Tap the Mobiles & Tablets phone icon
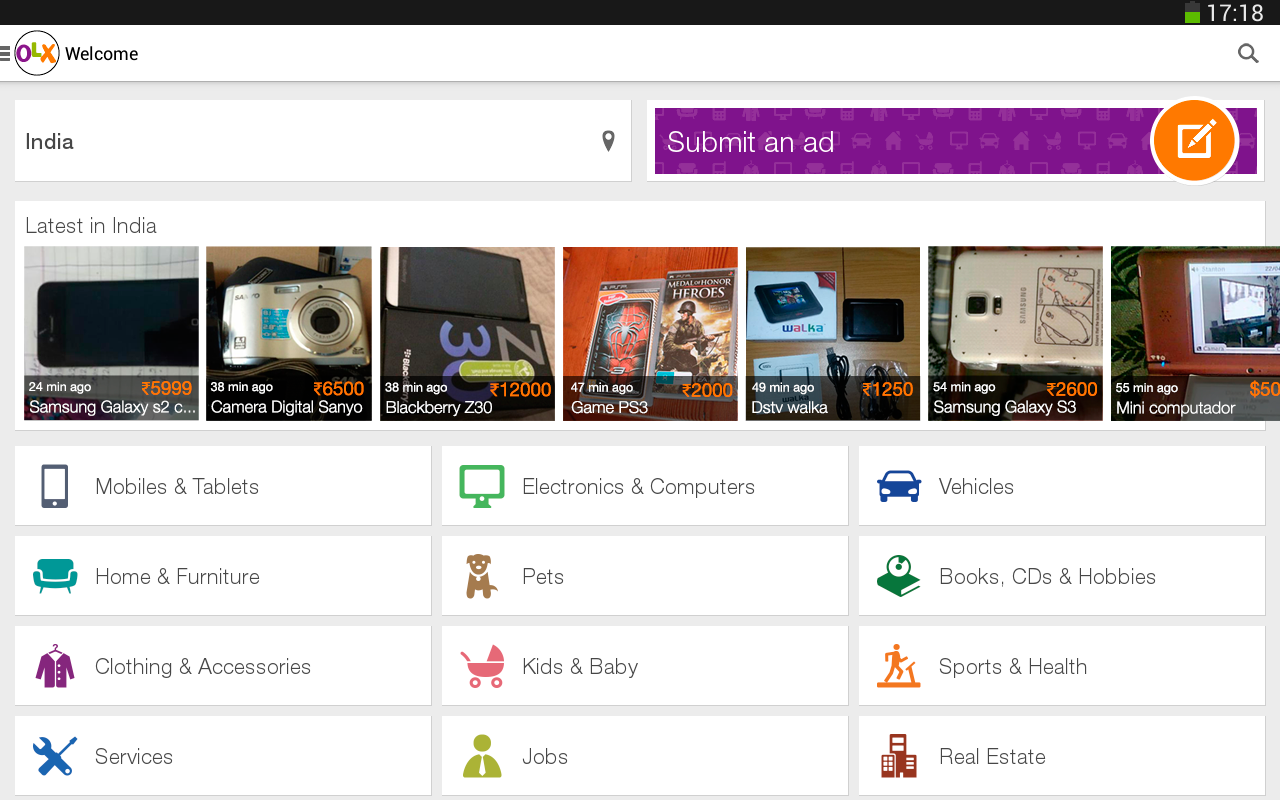 pyautogui.click(x=55, y=486)
